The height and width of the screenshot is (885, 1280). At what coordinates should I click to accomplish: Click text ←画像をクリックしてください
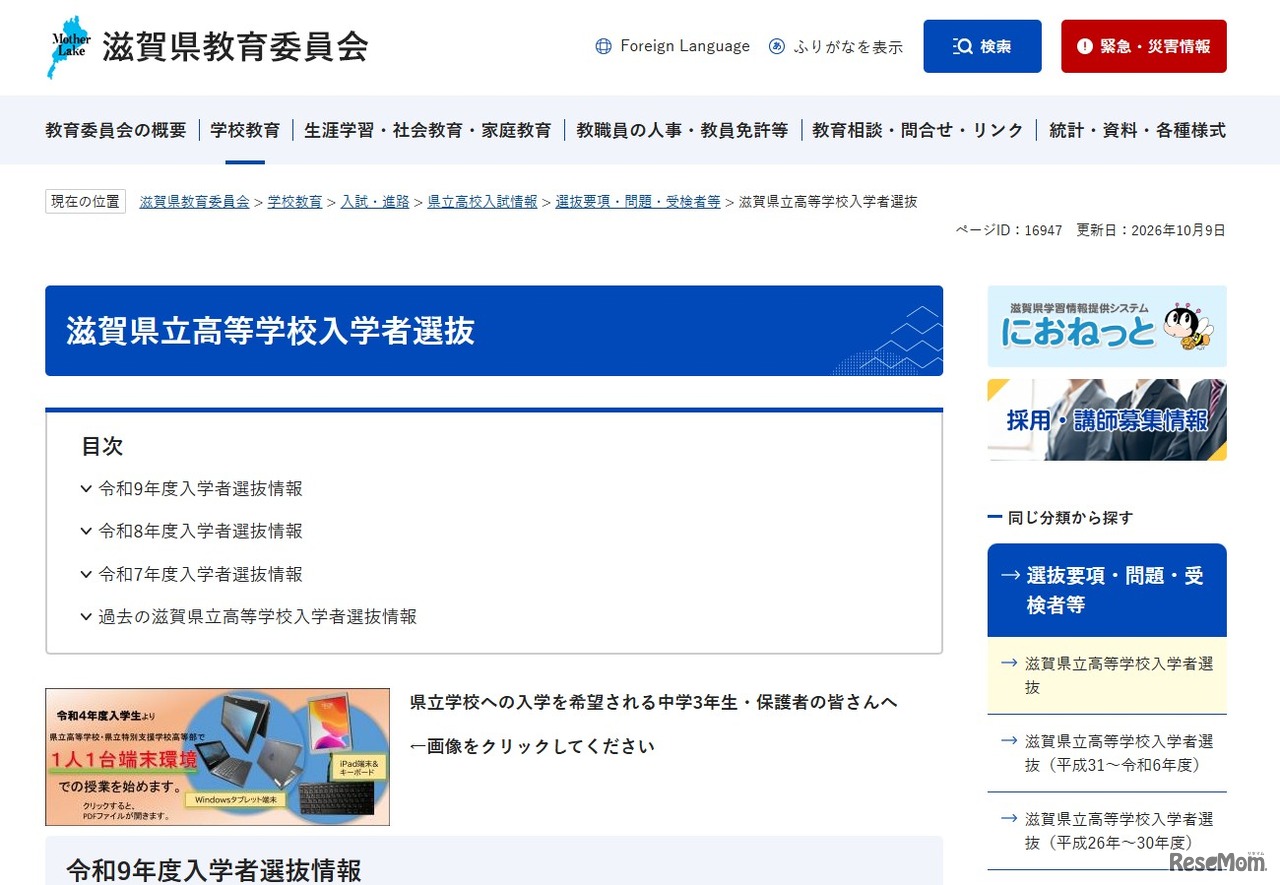532,746
